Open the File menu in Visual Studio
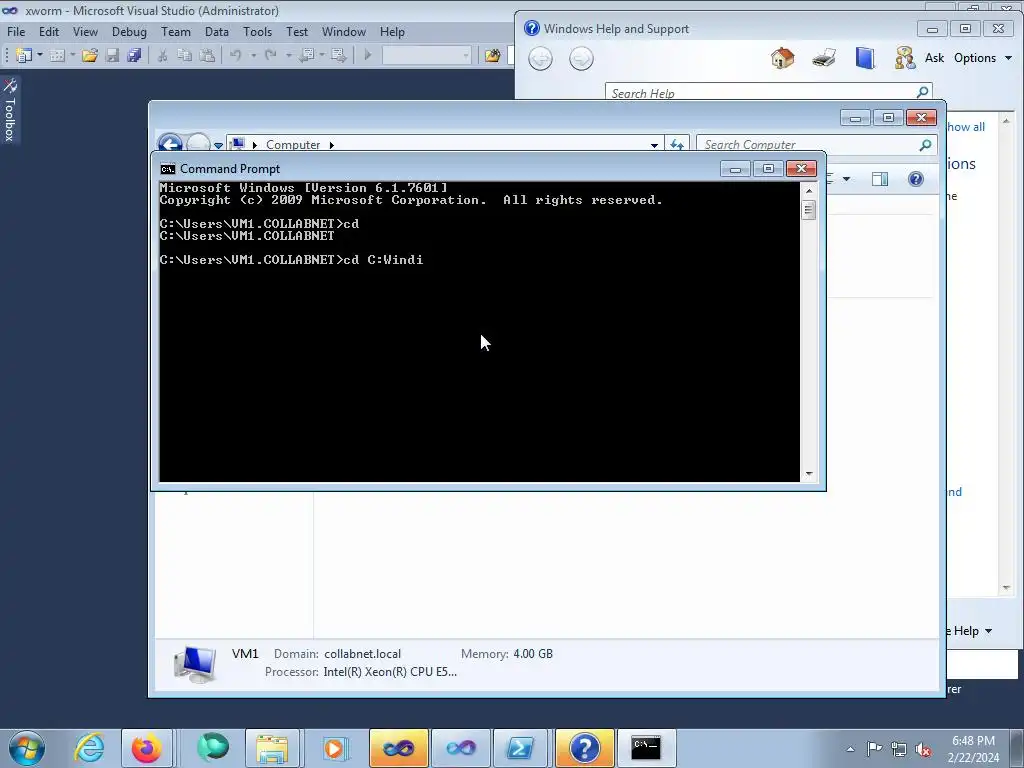Image resolution: width=1024 pixels, height=768 pixels. click(16, 31)
